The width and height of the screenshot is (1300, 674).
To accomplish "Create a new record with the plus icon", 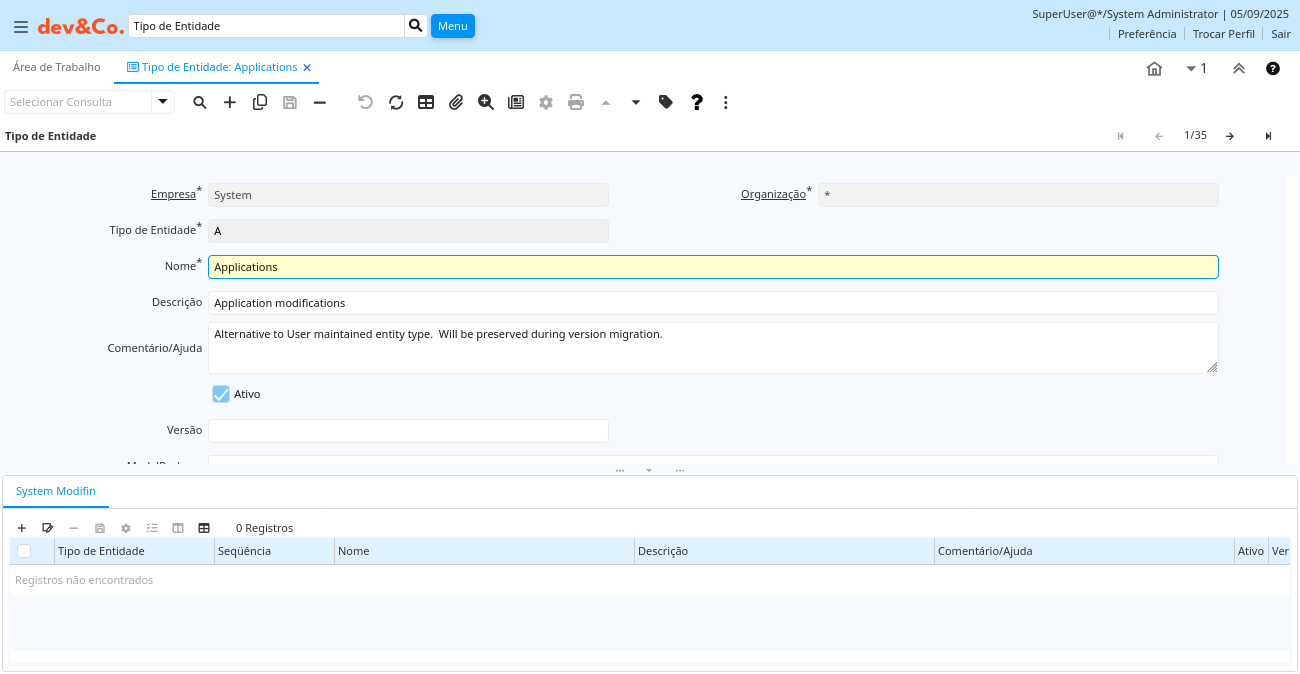I will (x=230, y=102).
